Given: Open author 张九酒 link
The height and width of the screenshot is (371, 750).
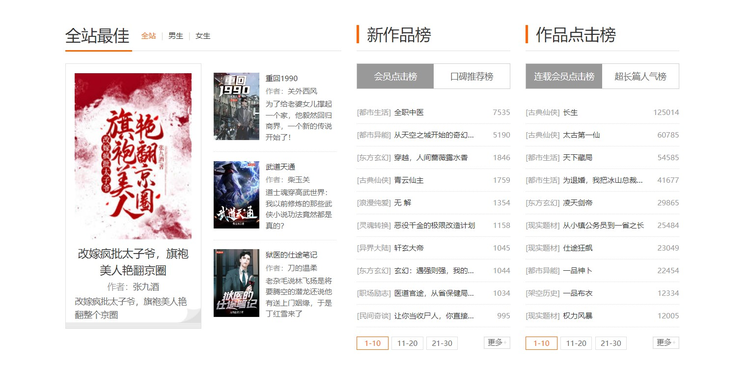Looking at the screenshot, I should click(x=146, y=287).
